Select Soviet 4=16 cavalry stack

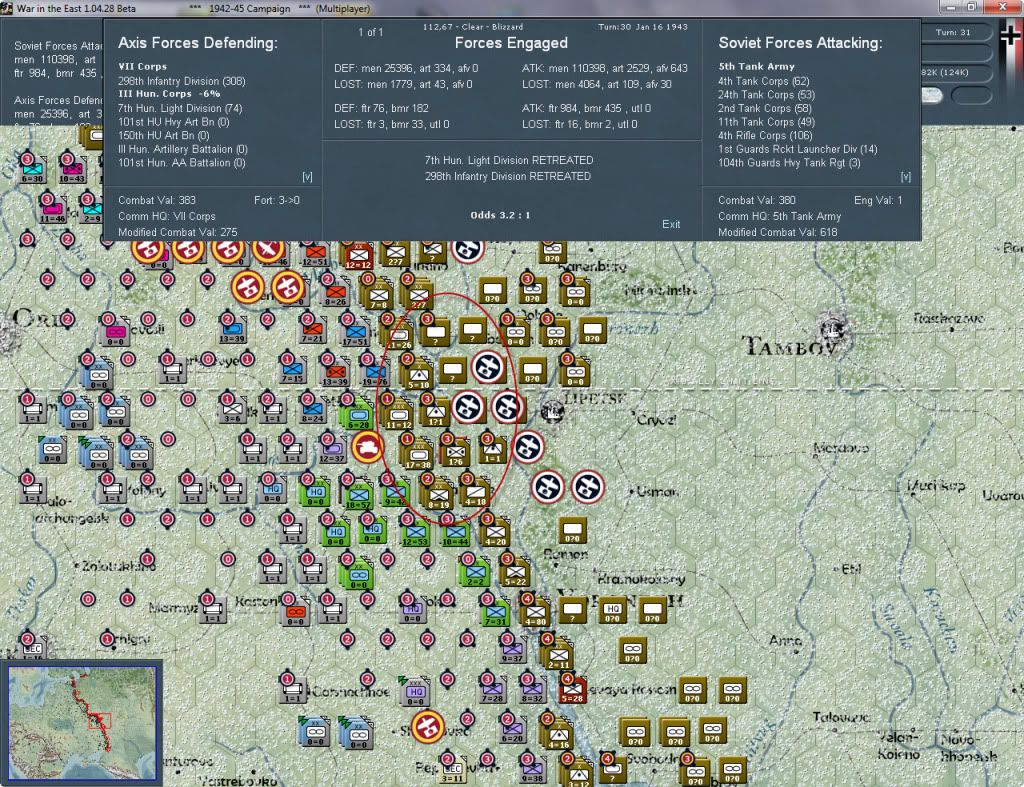559,735
